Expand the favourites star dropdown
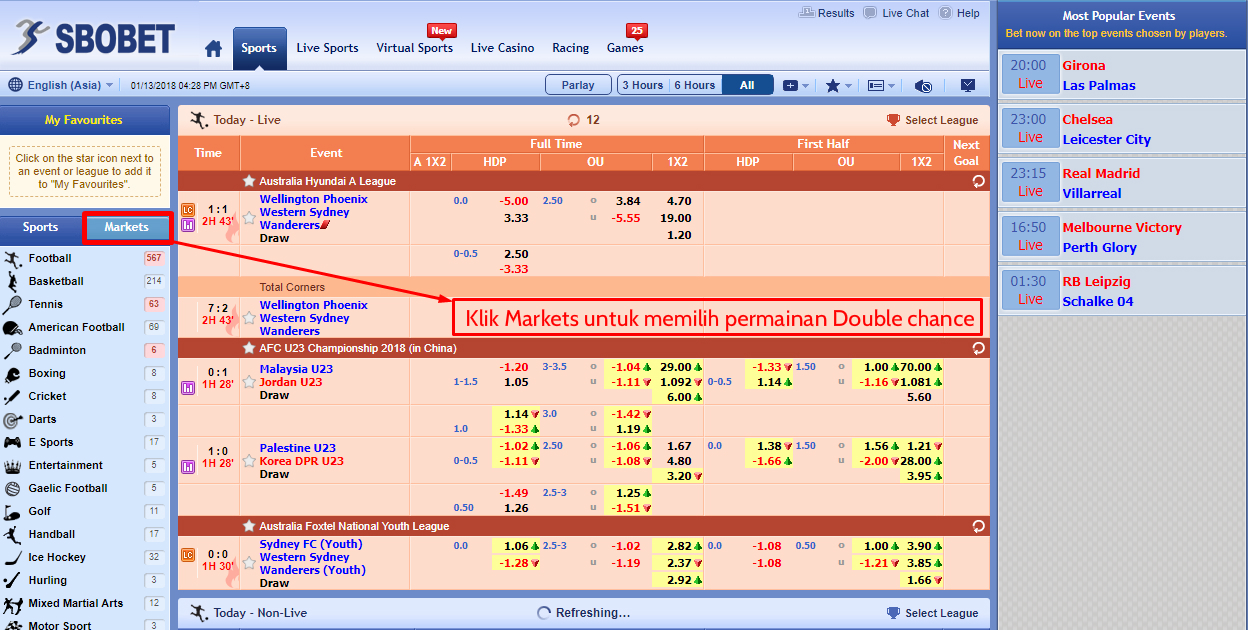Viewport: 1248px width, 630px height. 838,86
